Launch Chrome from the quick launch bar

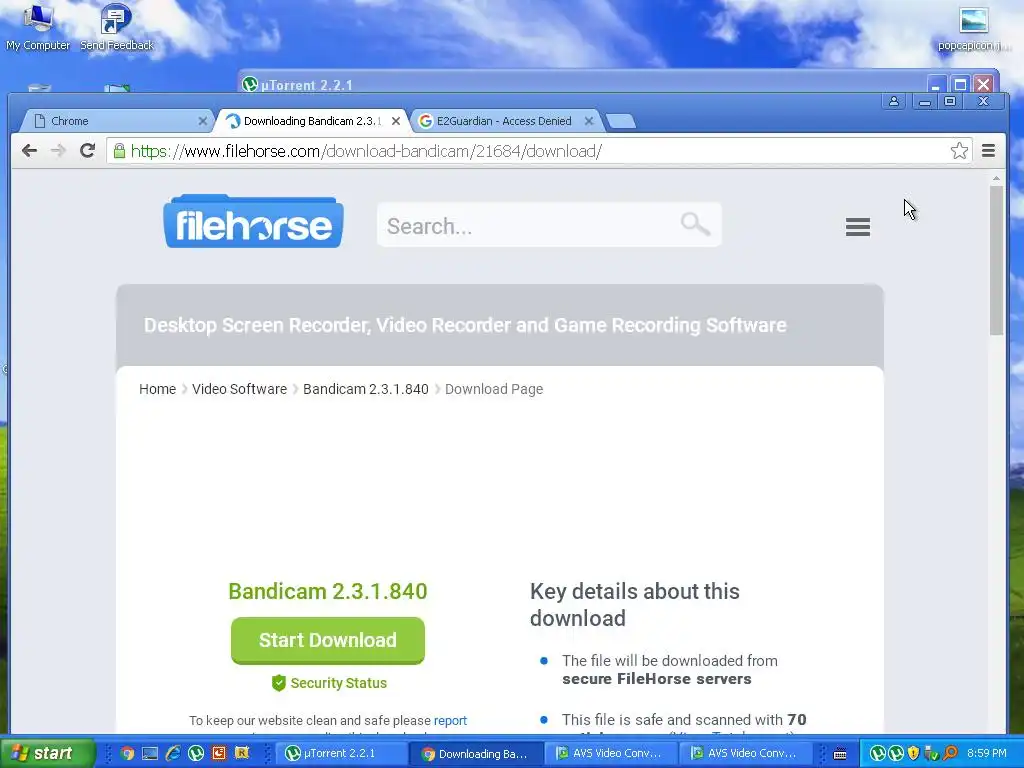pyautogui.click(x=127, y=753)
